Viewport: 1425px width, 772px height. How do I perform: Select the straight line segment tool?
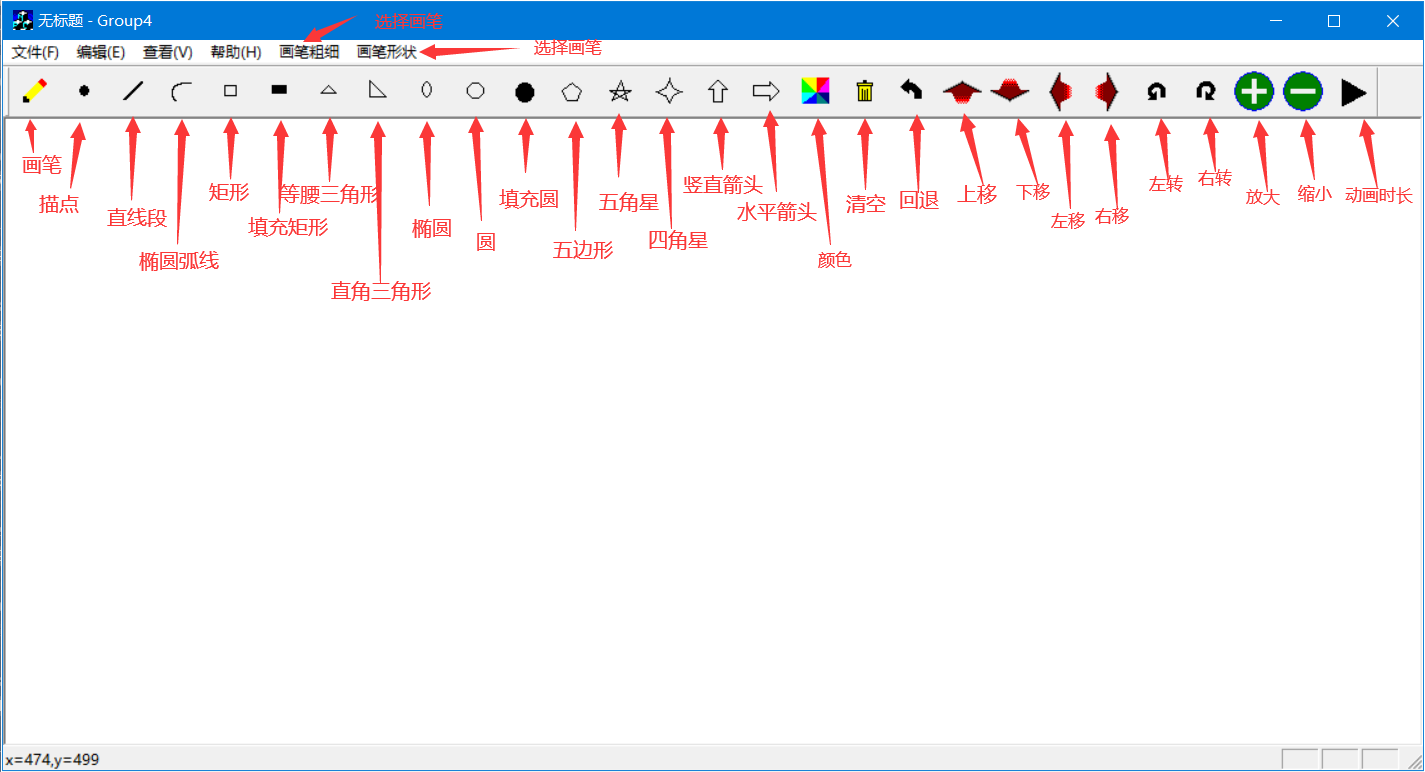(x=133, y=92)
